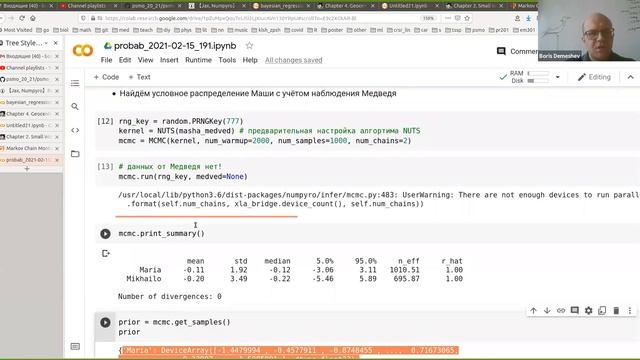Delete the cell with trash icon
Image resolution: width=640 pixels, height=360 pixels.
click(x=616, y=311)
